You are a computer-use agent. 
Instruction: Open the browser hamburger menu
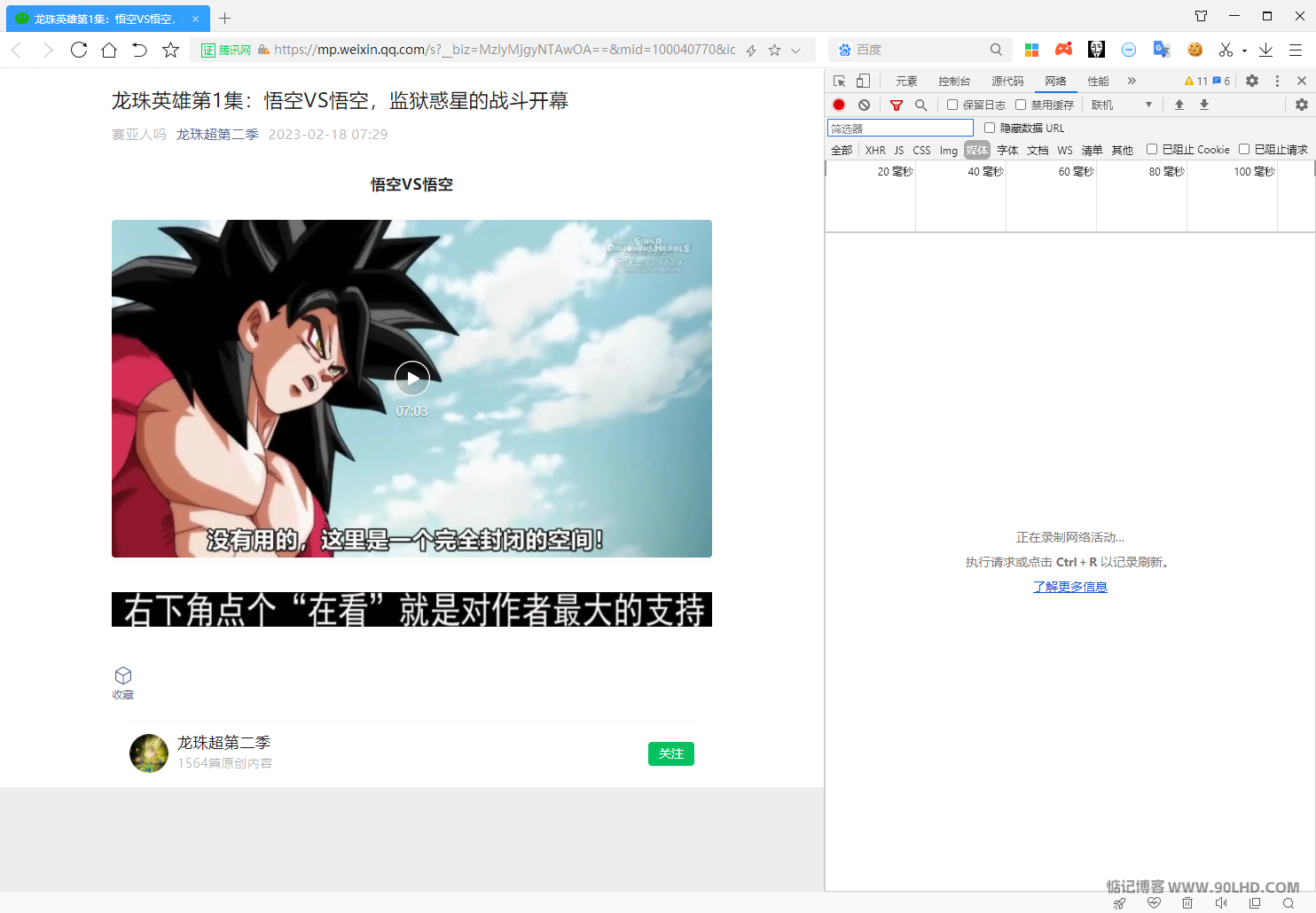[1296, 50]
